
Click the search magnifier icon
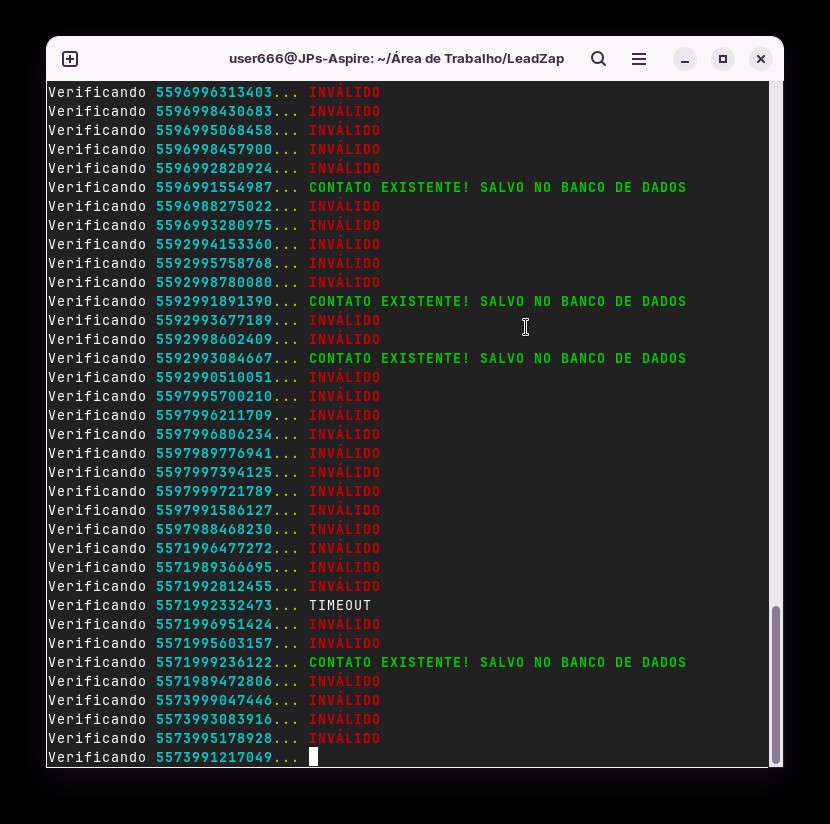598,59
